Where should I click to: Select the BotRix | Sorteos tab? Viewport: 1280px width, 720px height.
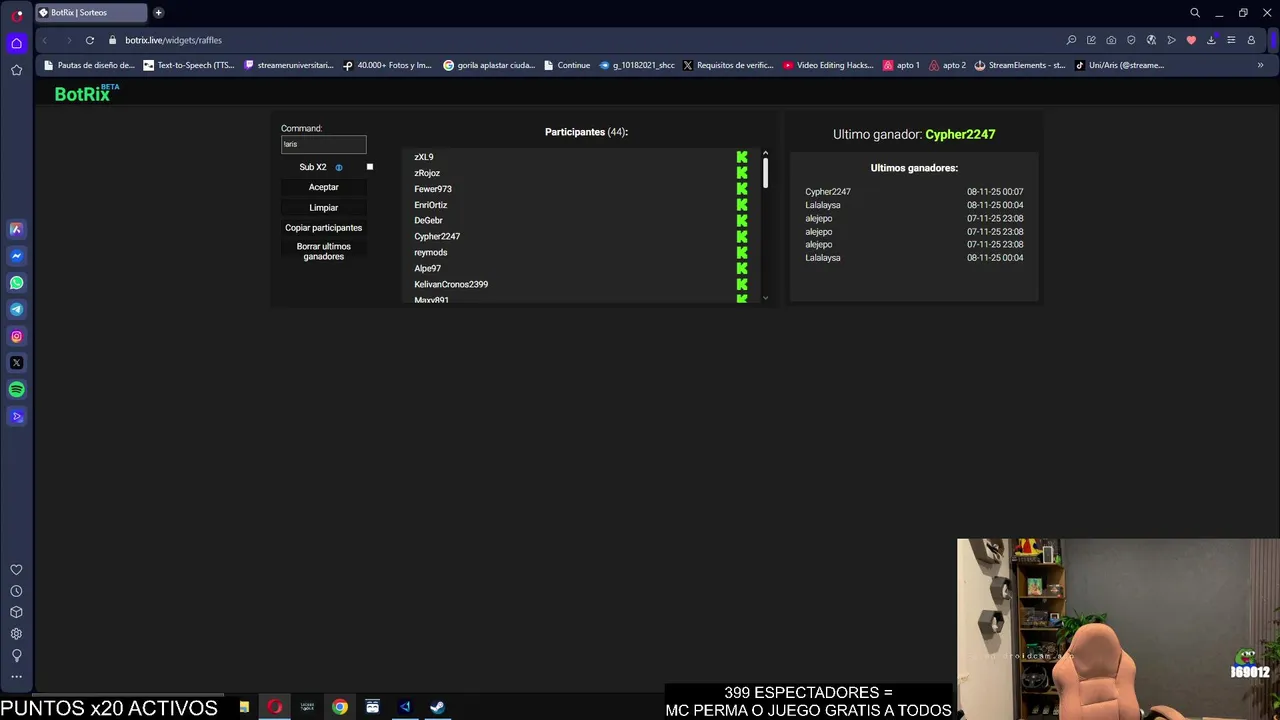pos(90,13)
